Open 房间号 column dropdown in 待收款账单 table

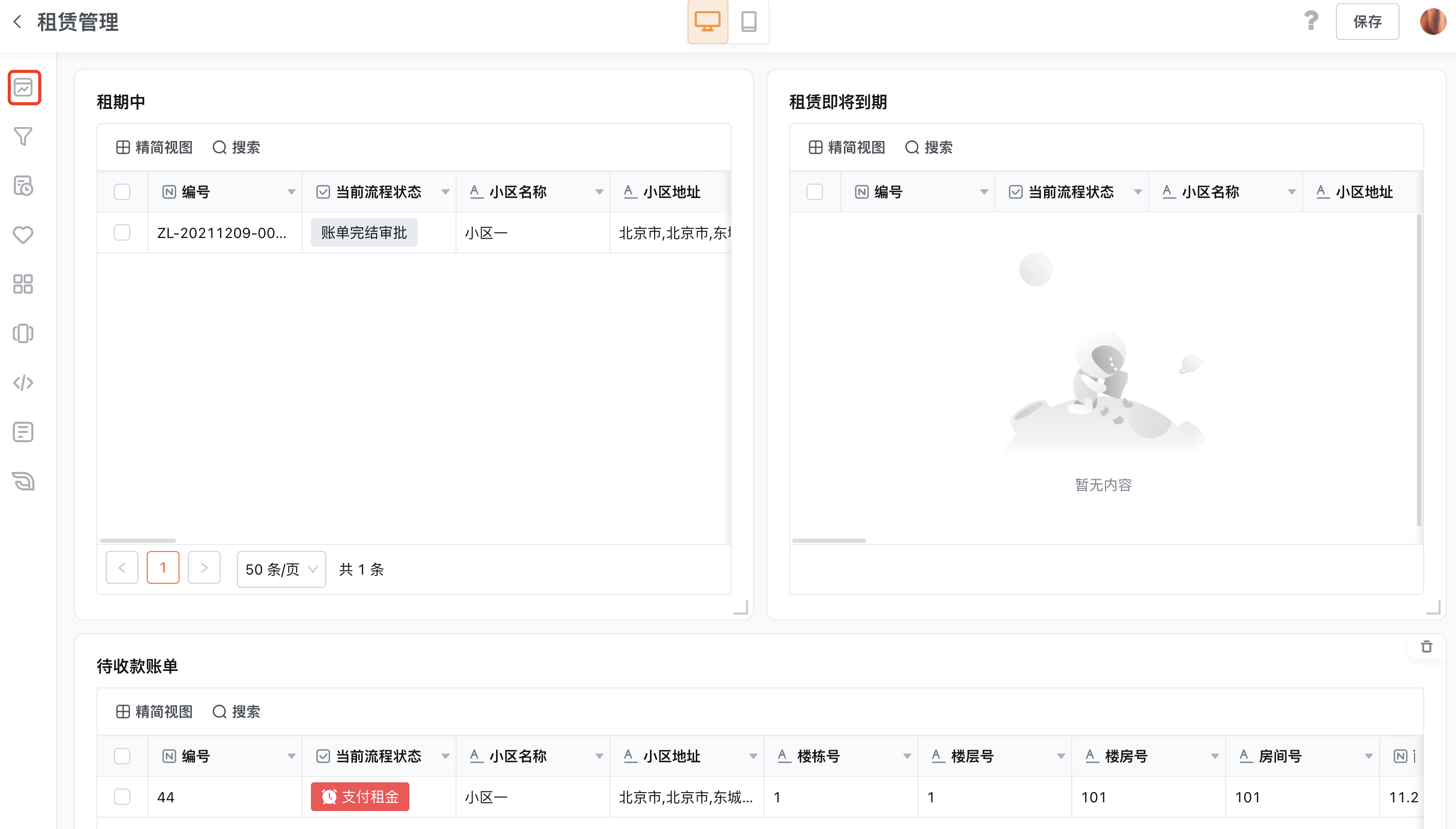(x=1368, y=756)
